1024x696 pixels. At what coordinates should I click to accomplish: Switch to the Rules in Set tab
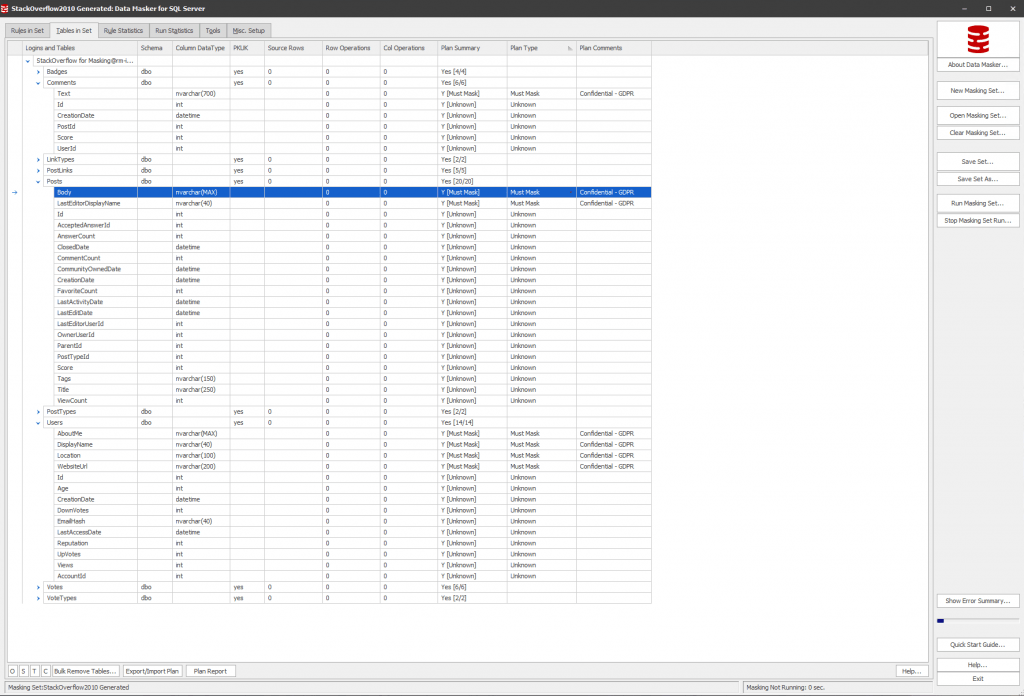pos(27,31)
